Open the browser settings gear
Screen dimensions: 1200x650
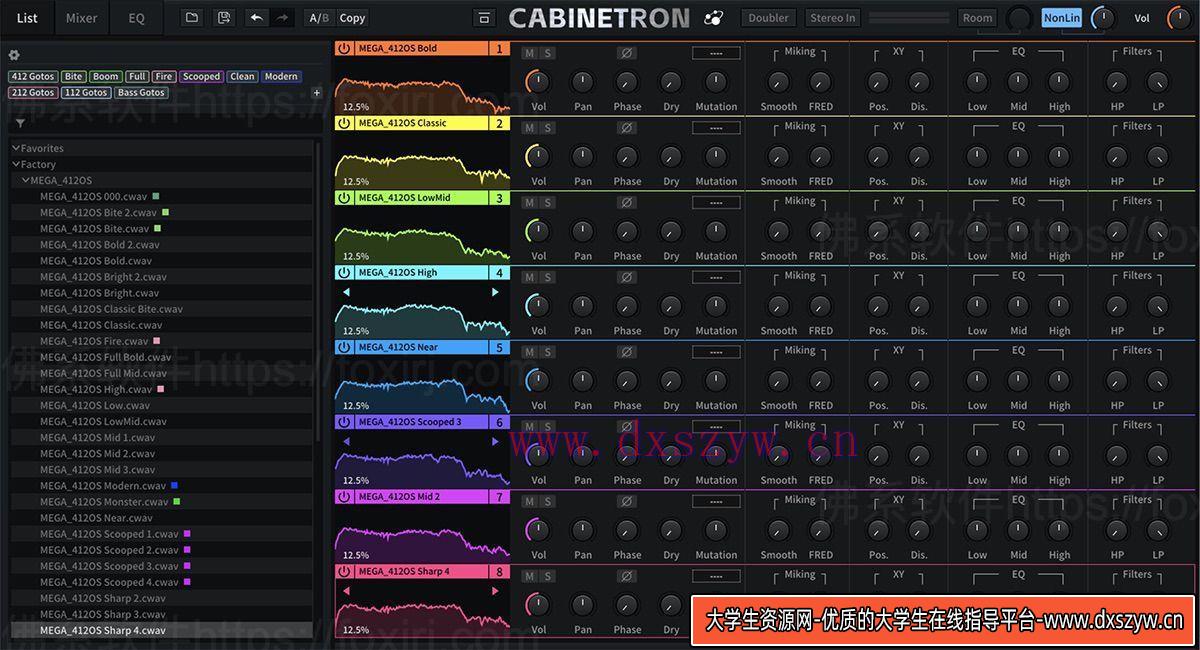click(x=14, y=55)
